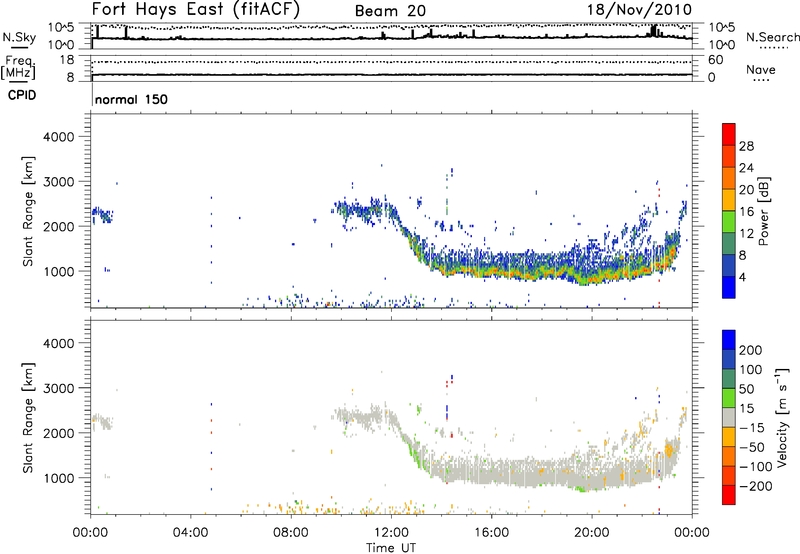Click the 'Freq. [MHz]' axis label
This screenshot has height=554, width=800.
[18, 68]
